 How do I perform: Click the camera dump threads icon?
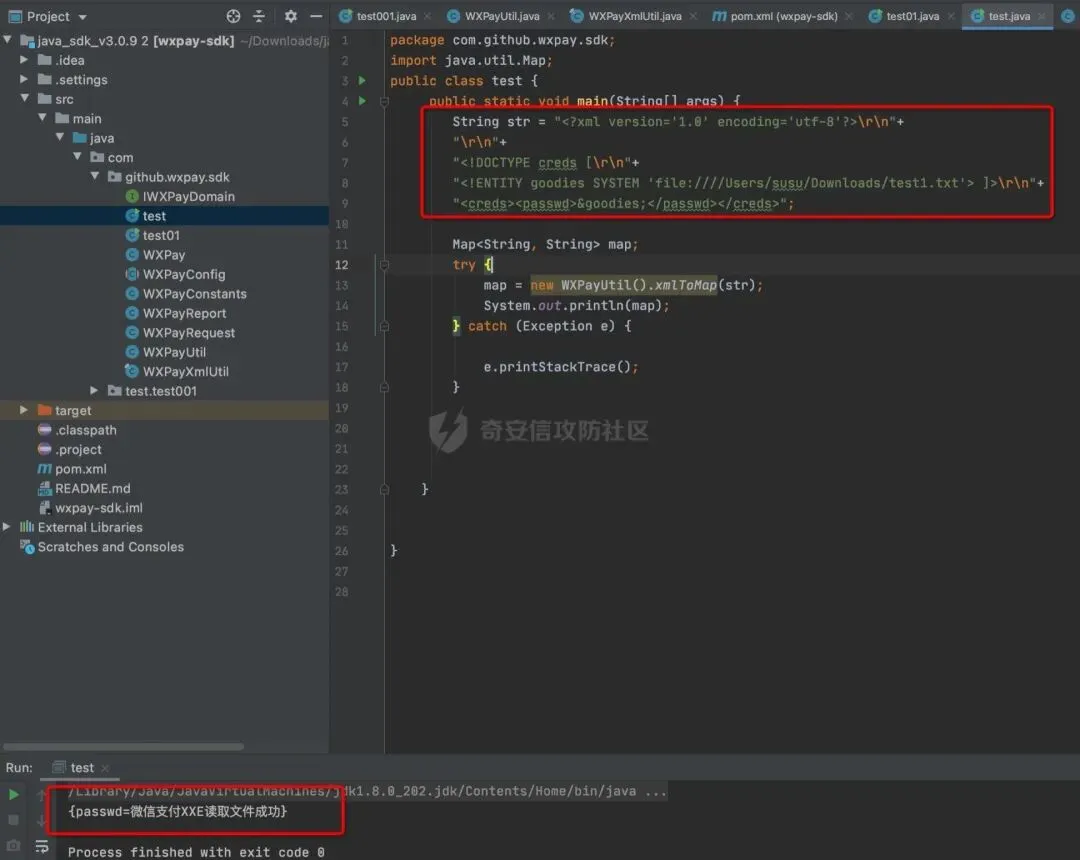click(13, 845)
